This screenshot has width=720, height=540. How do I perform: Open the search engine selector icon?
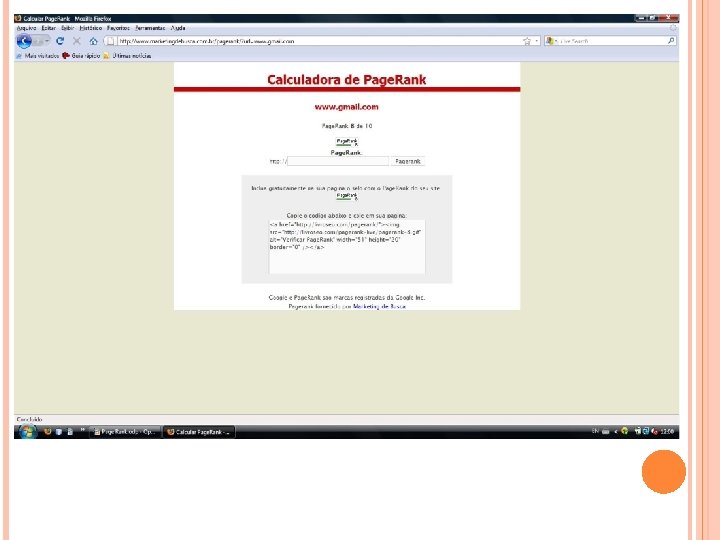click(549, 41)
